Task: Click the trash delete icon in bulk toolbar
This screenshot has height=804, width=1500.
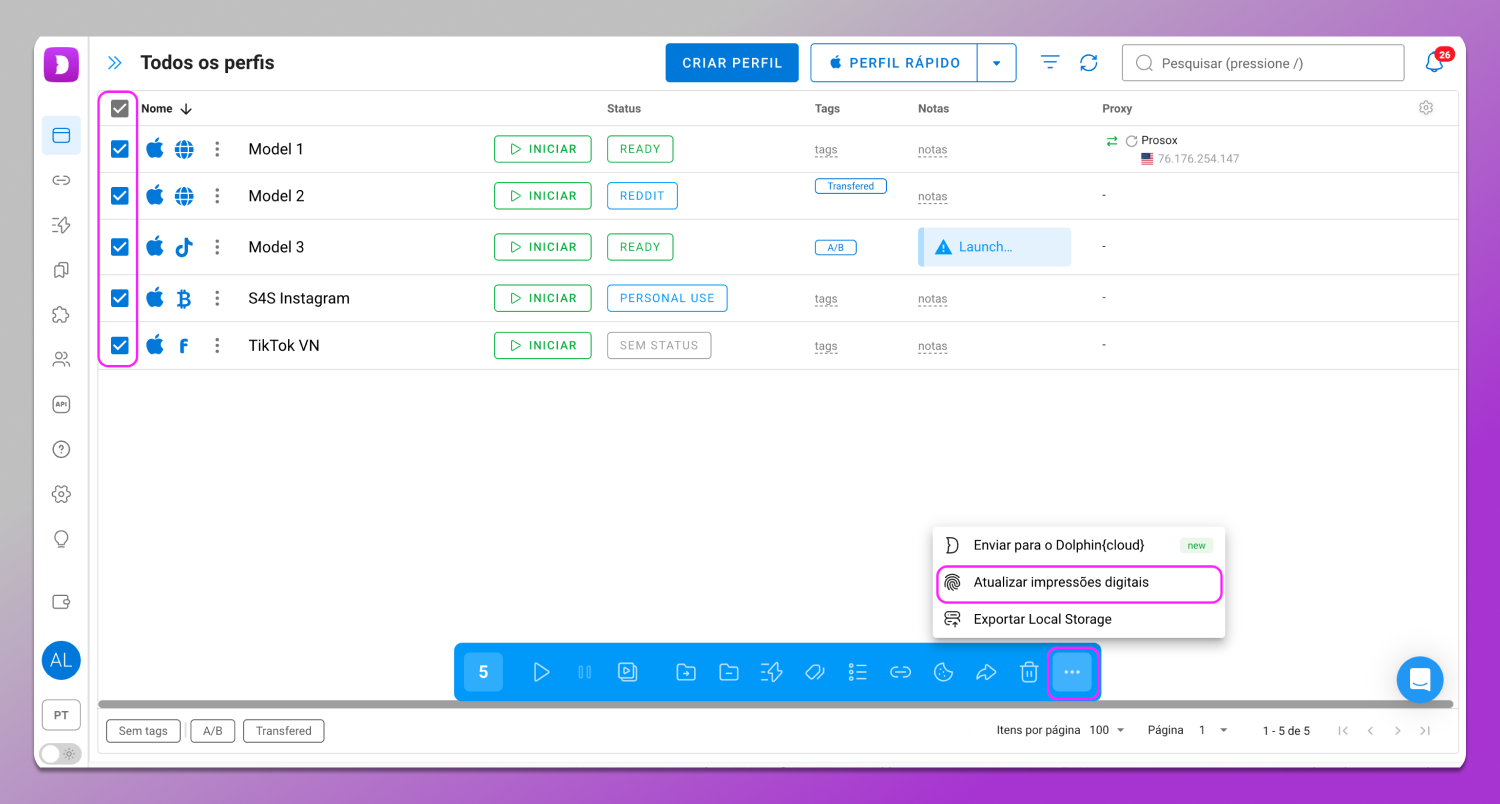Action: click(1029, 672)
